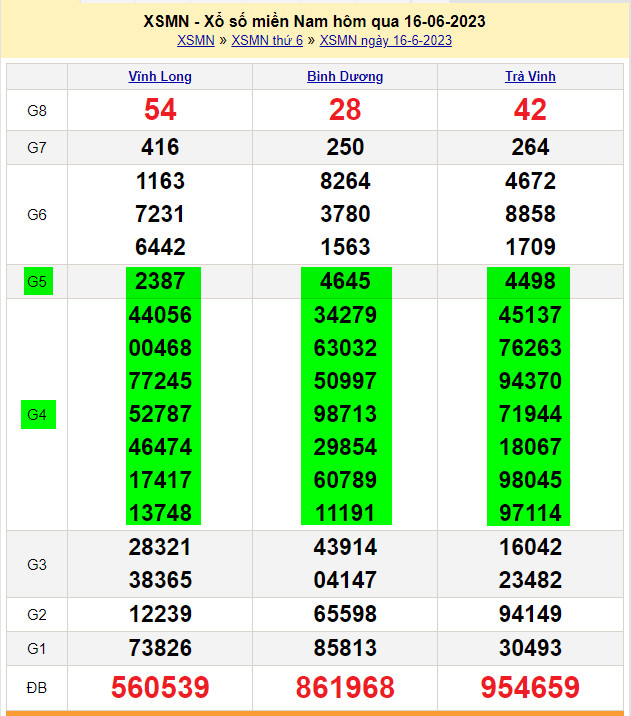This screenshot has width=631, height=716.
Task: Click G4 number 34279
Action: click(x=345, y=315)
